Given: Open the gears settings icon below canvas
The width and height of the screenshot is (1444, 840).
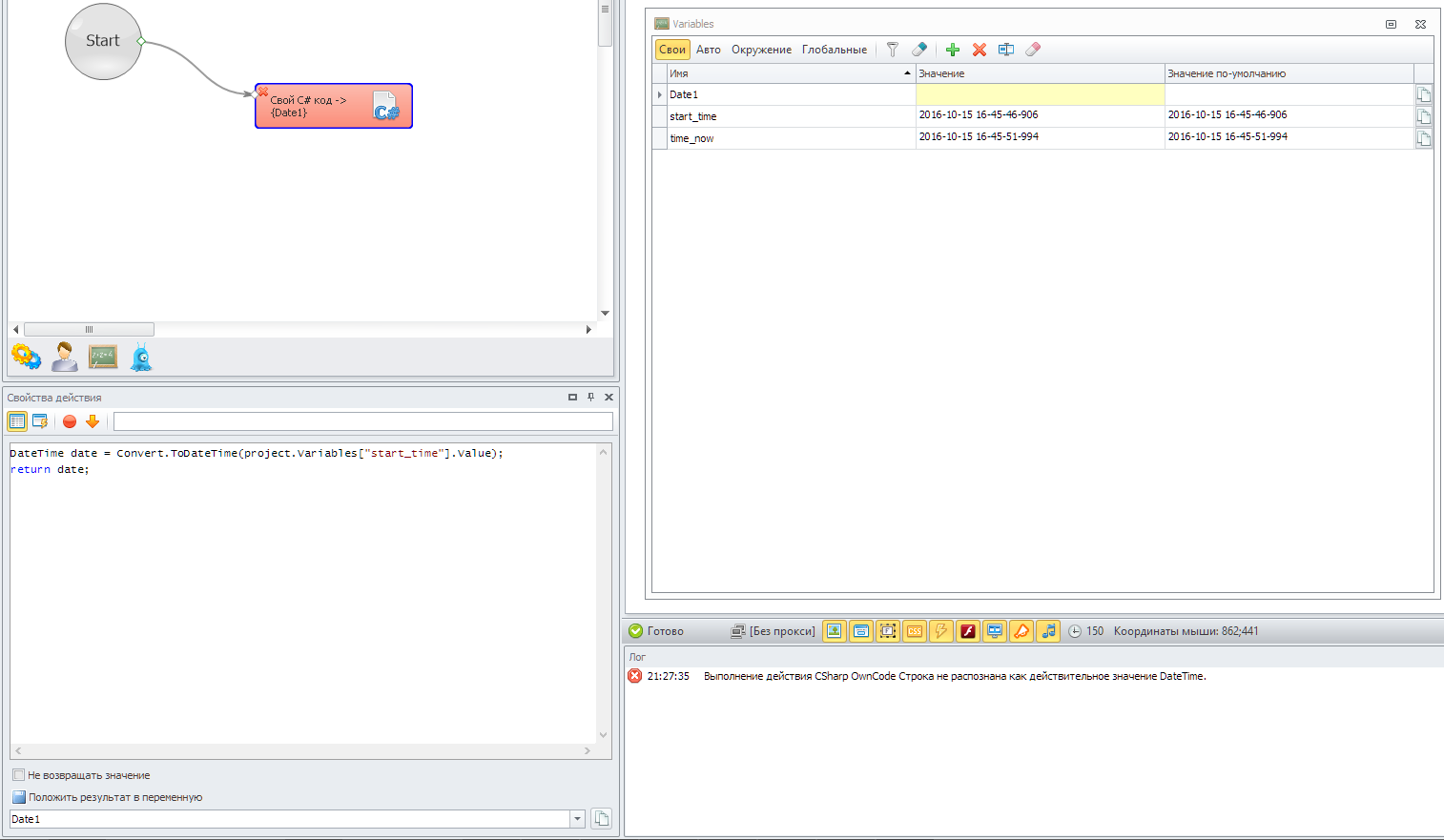Looking at the screenshot, I should [26, 358].
